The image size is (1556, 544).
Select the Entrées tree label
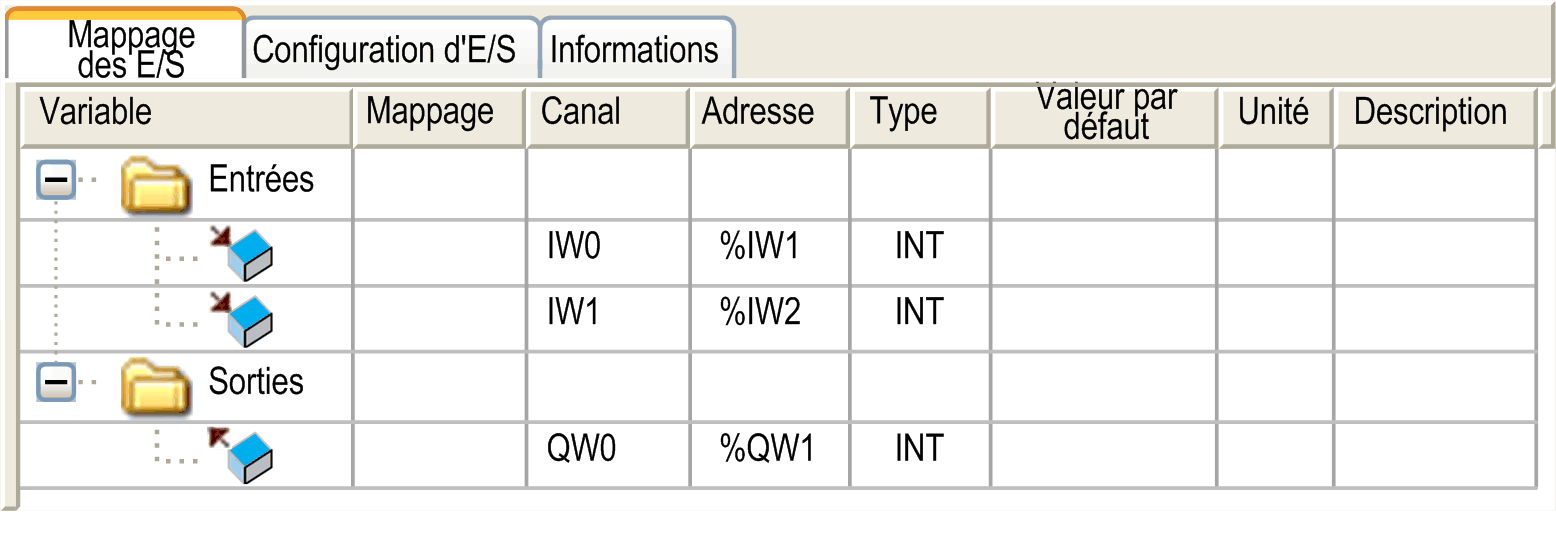tap(261, 180)
